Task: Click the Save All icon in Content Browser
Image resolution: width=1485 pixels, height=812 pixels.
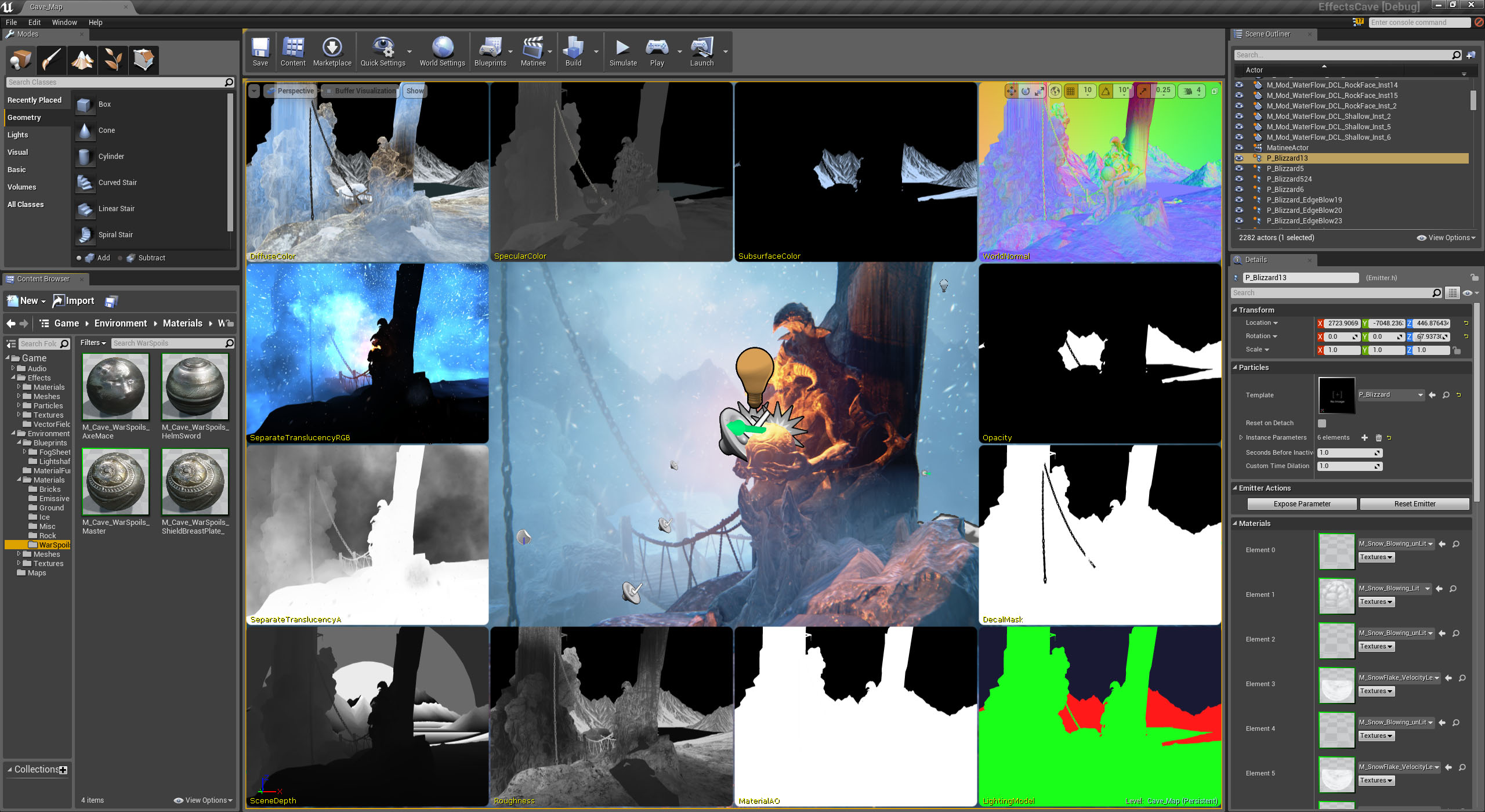Action: [111, 301]
